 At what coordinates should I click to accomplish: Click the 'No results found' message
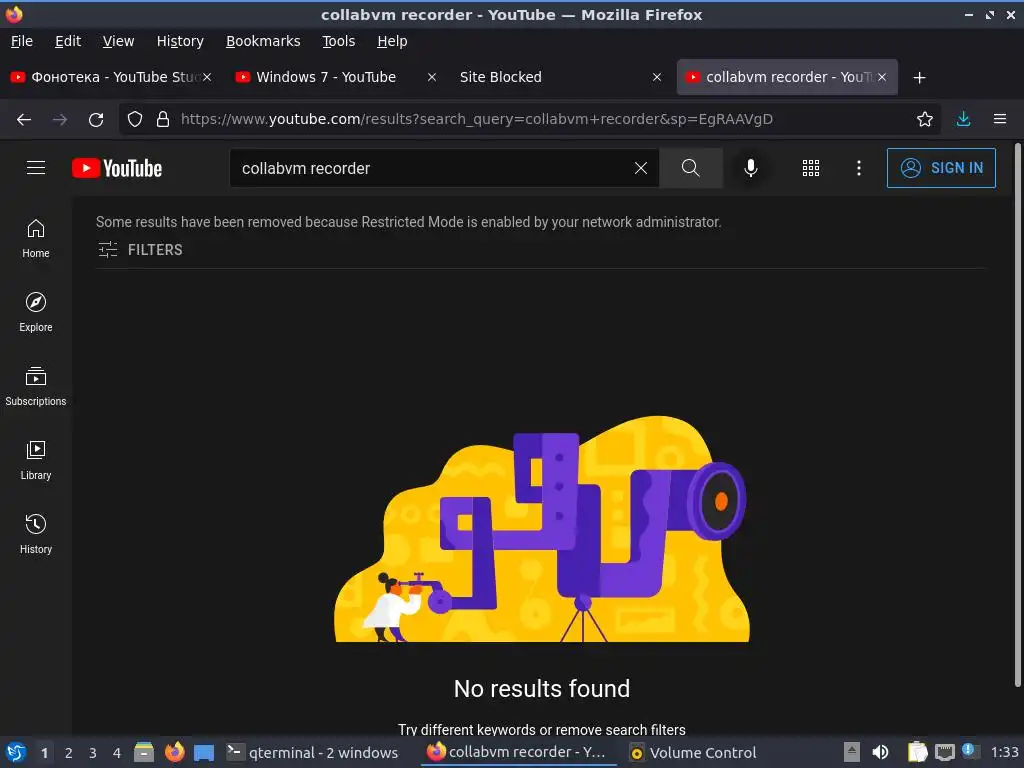tap(541, 688)
